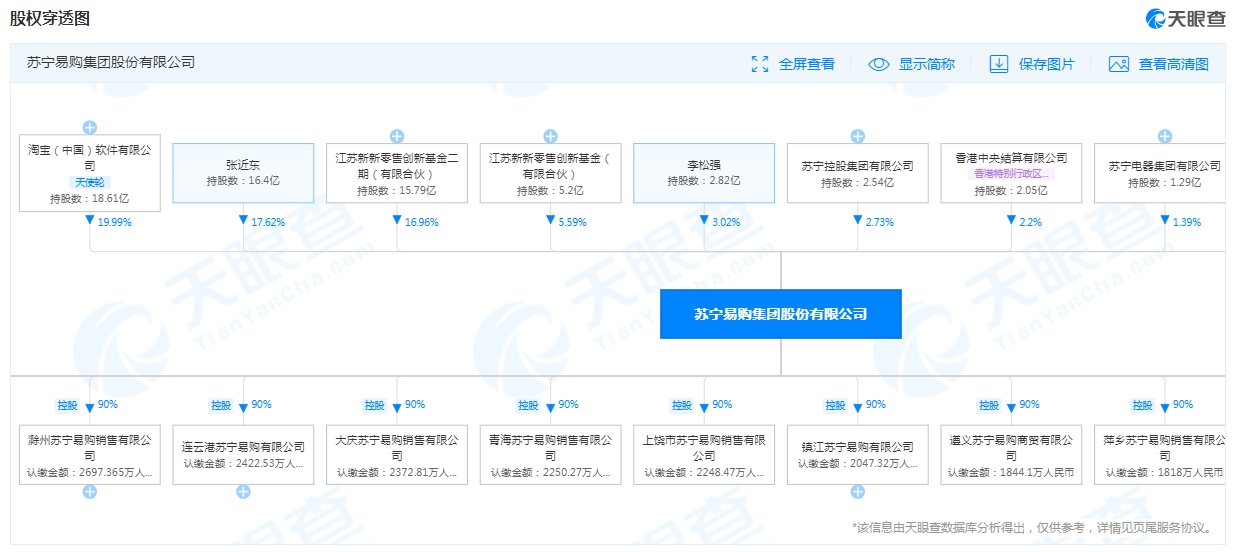Image resolution: width=1237 pixels, height=552 pixels.
Task: Select the 香港中央结算有限公司 card
Action: [1011, 173]
